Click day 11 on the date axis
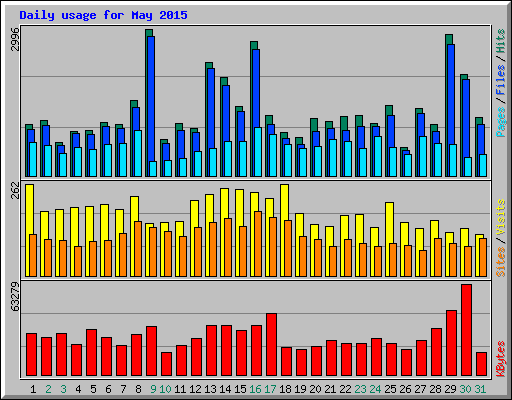 [180, 389]
